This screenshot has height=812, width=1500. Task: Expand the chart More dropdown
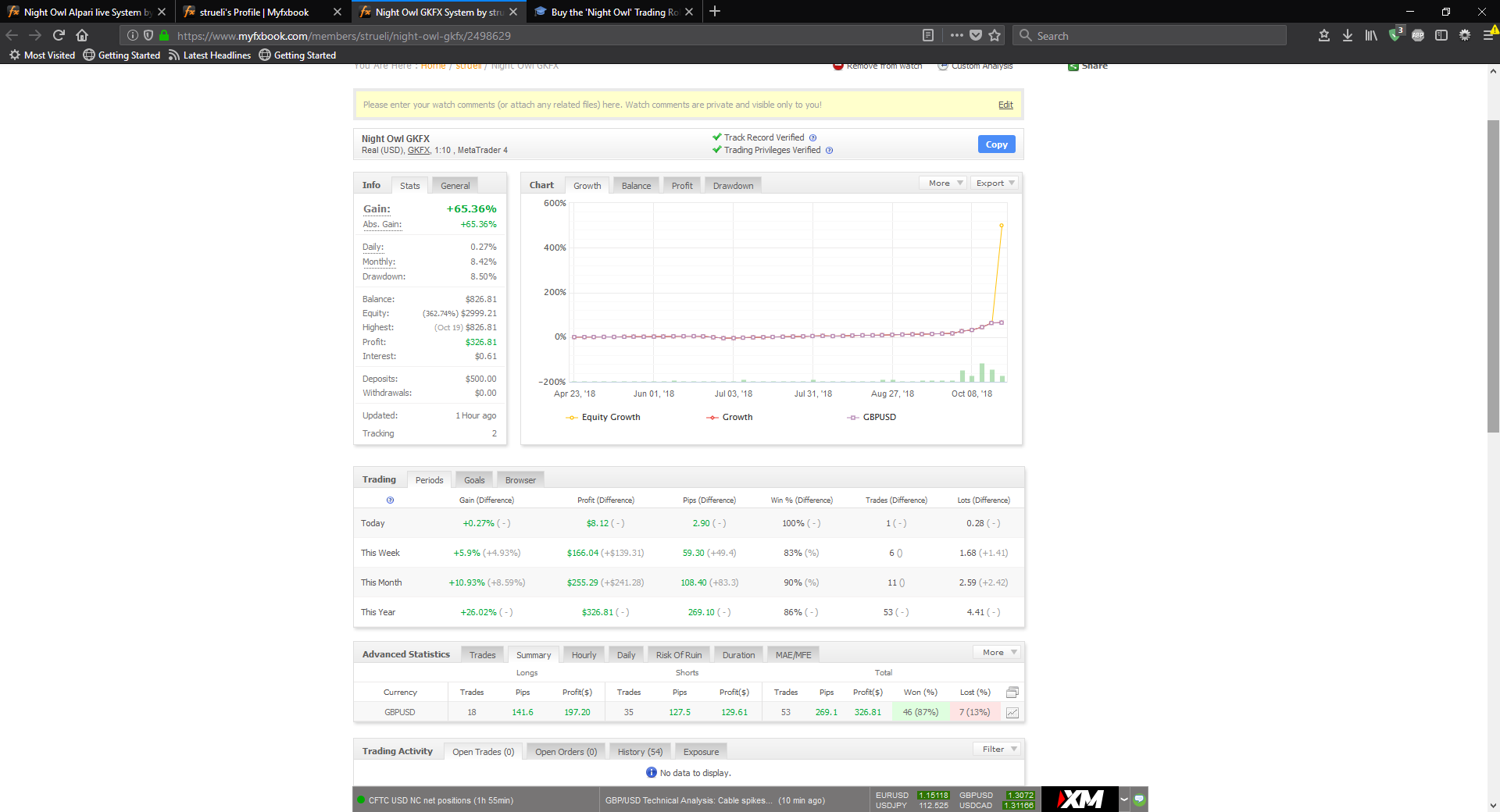coord(943,183)
